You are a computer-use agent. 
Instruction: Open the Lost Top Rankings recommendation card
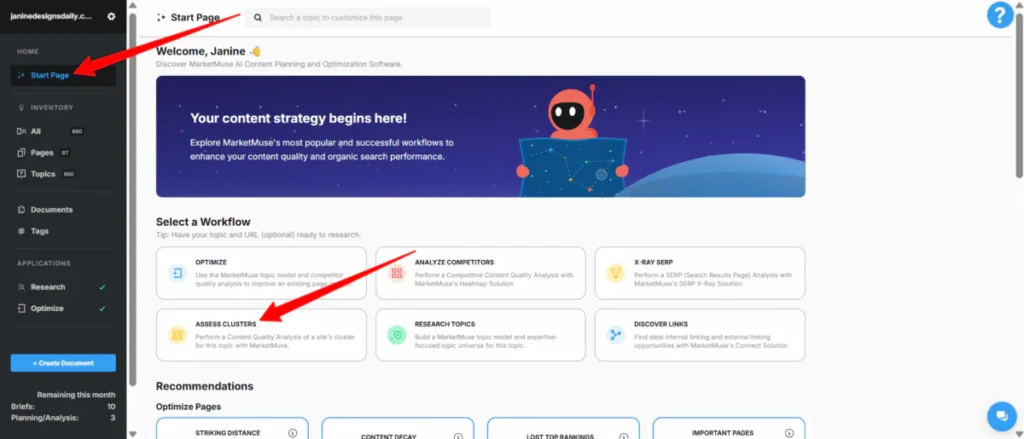click(563, 429)
